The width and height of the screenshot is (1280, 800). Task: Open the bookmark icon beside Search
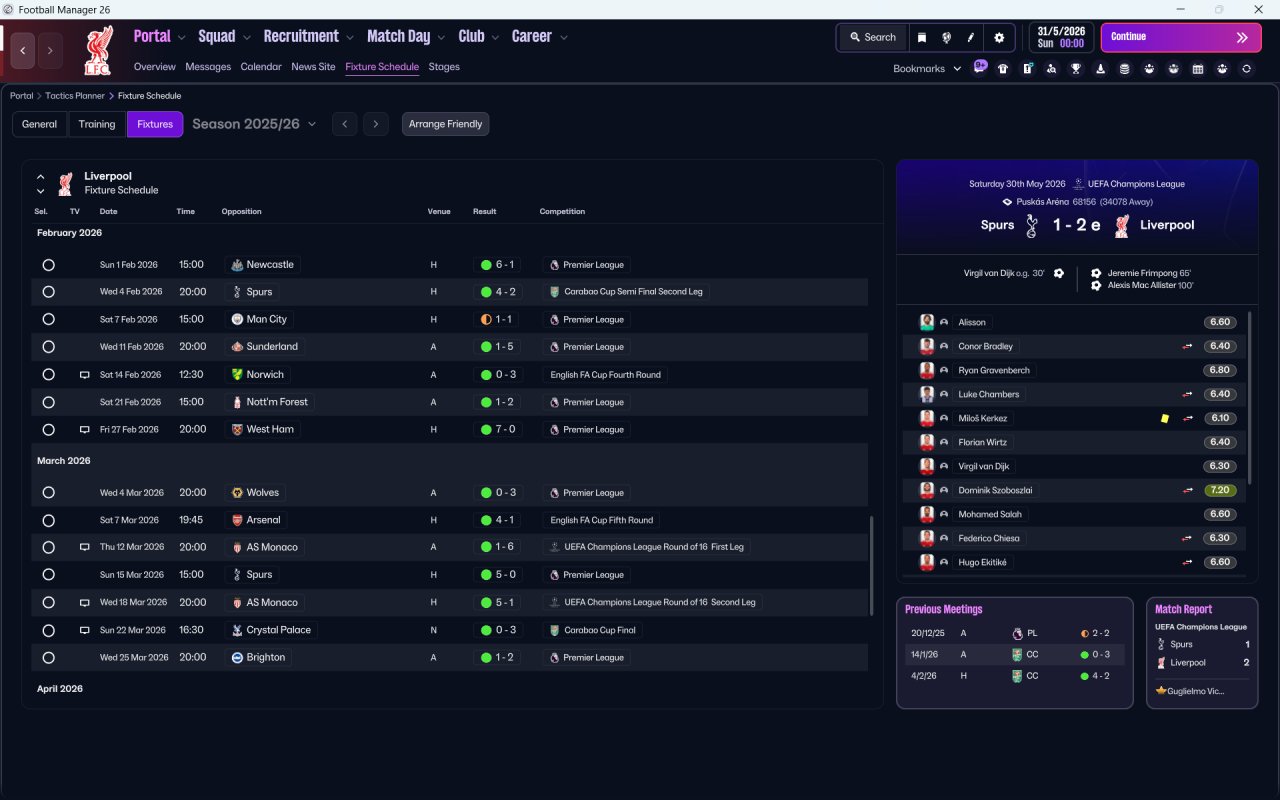pos(921,37)
